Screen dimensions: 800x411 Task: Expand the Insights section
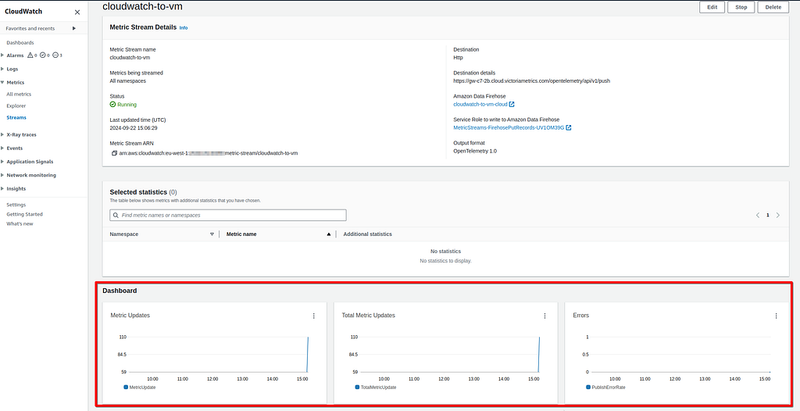pos(3,189)
